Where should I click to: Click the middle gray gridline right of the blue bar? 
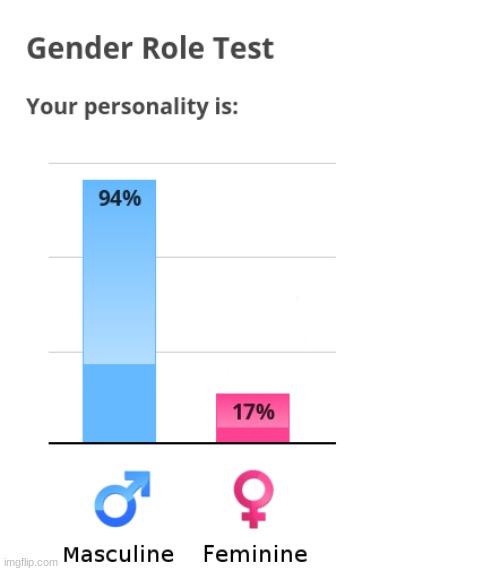246,257
